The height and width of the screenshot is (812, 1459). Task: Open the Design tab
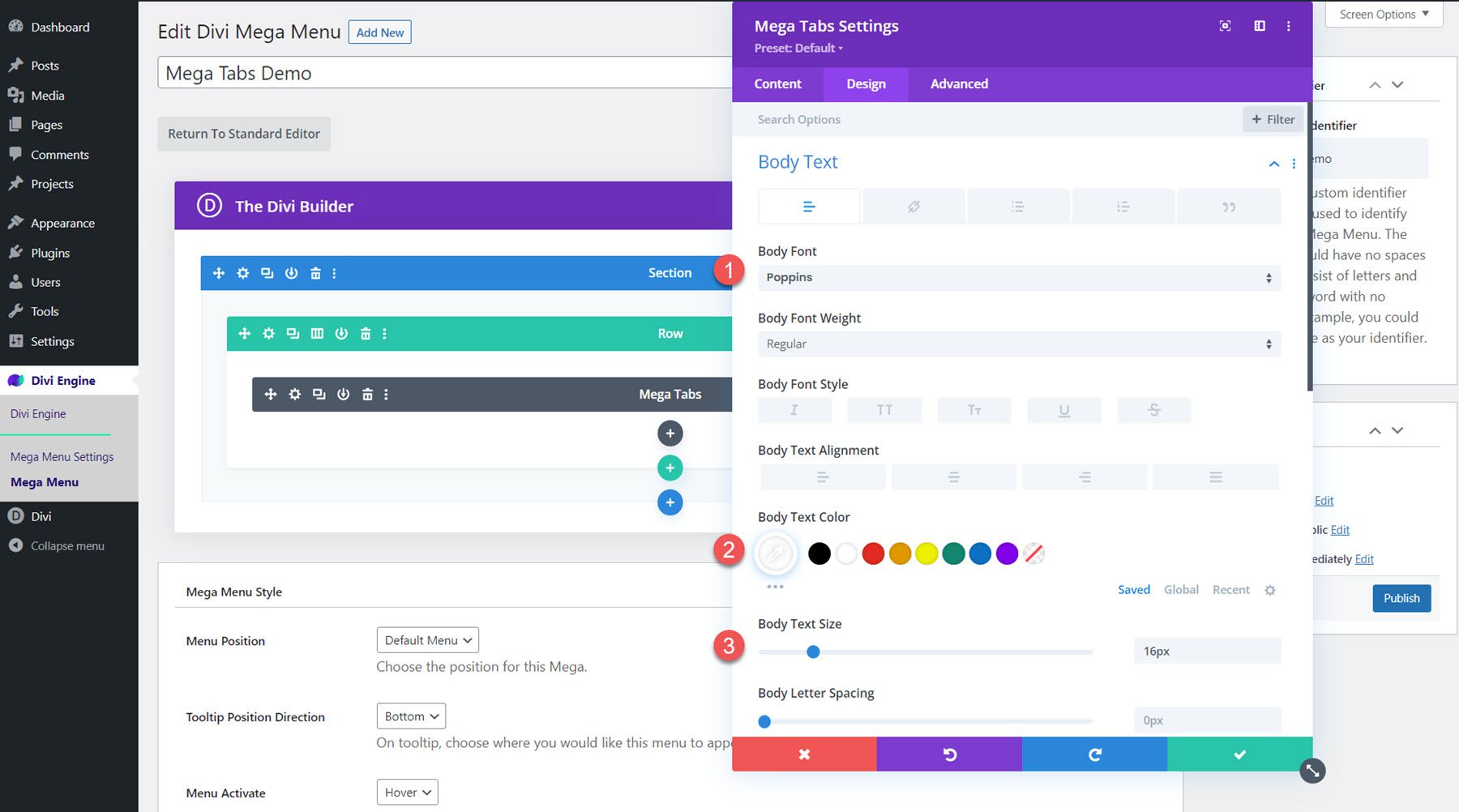point(866,84)
